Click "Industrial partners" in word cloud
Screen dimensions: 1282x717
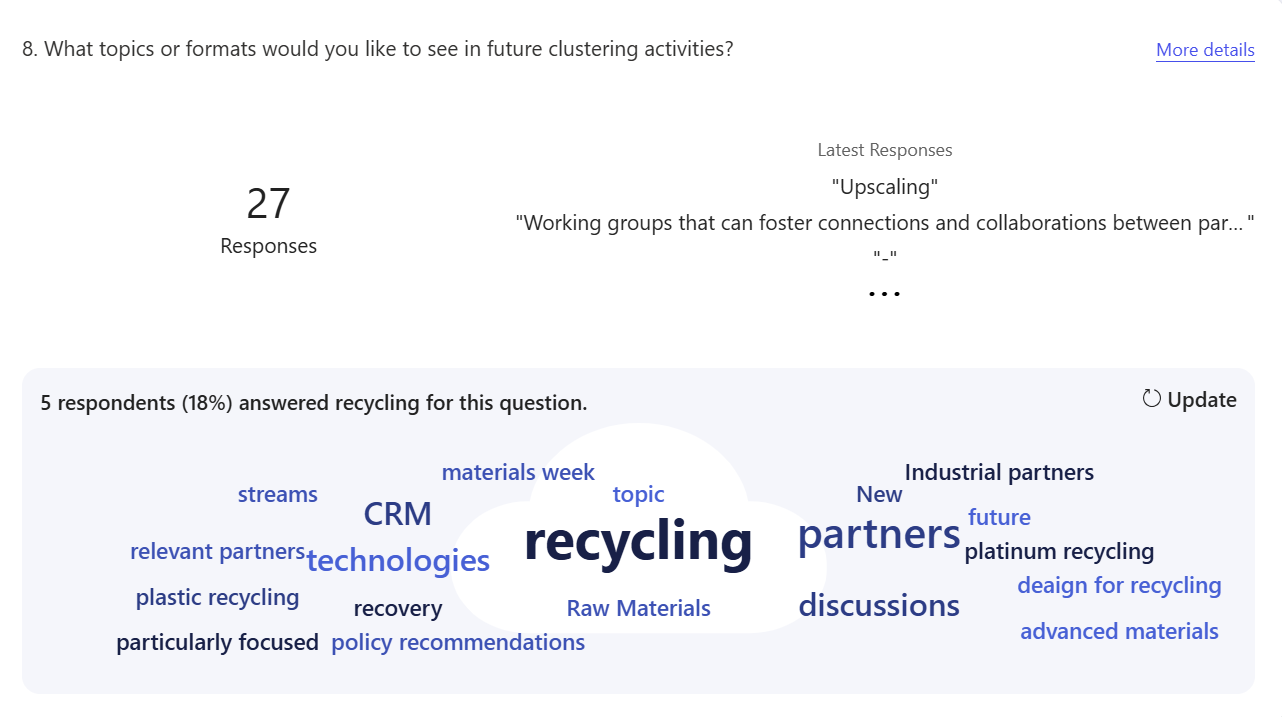[x=999, y=472]
